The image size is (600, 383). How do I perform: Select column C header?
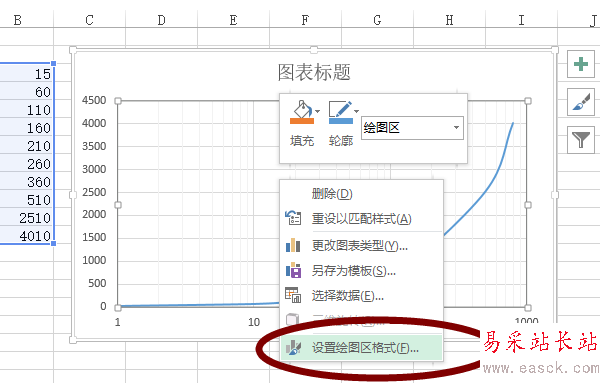(x=90, y=20)
